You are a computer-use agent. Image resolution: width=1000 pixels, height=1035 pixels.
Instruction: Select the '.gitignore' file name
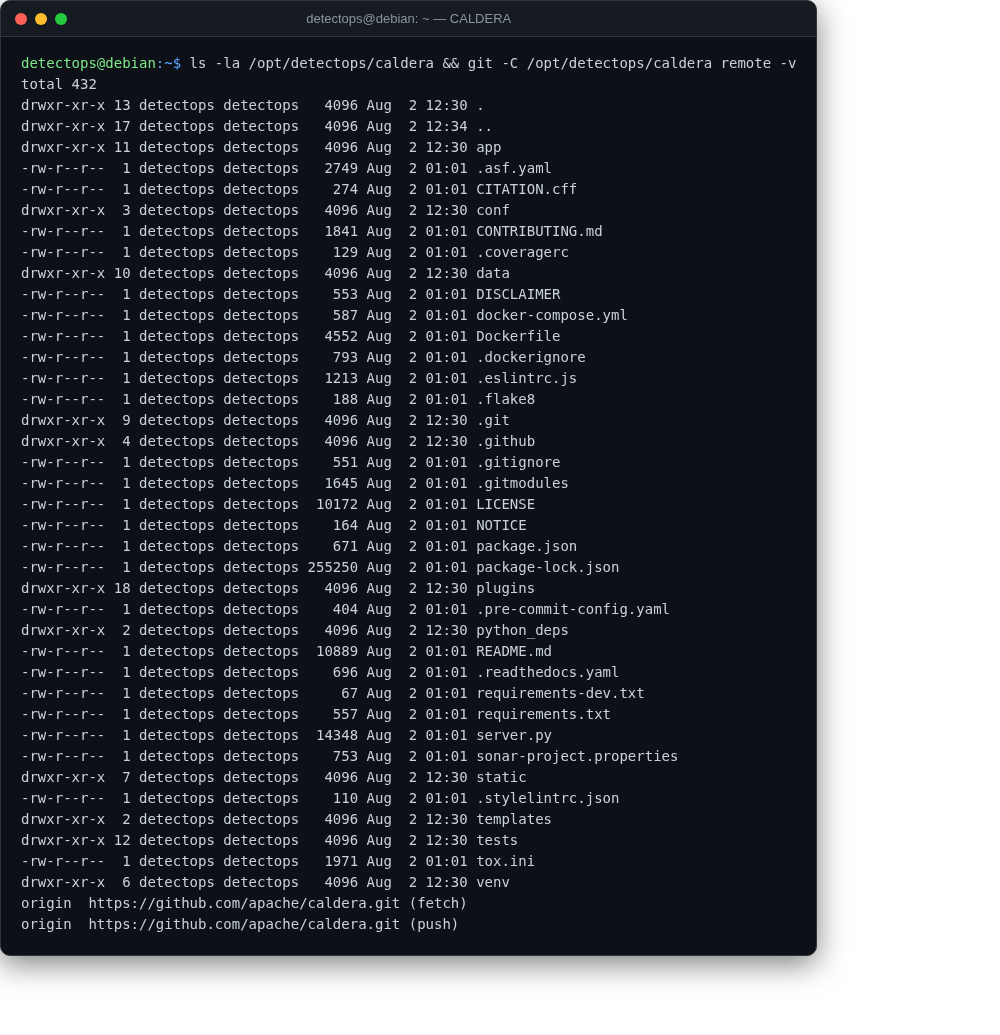click(518, 462)
